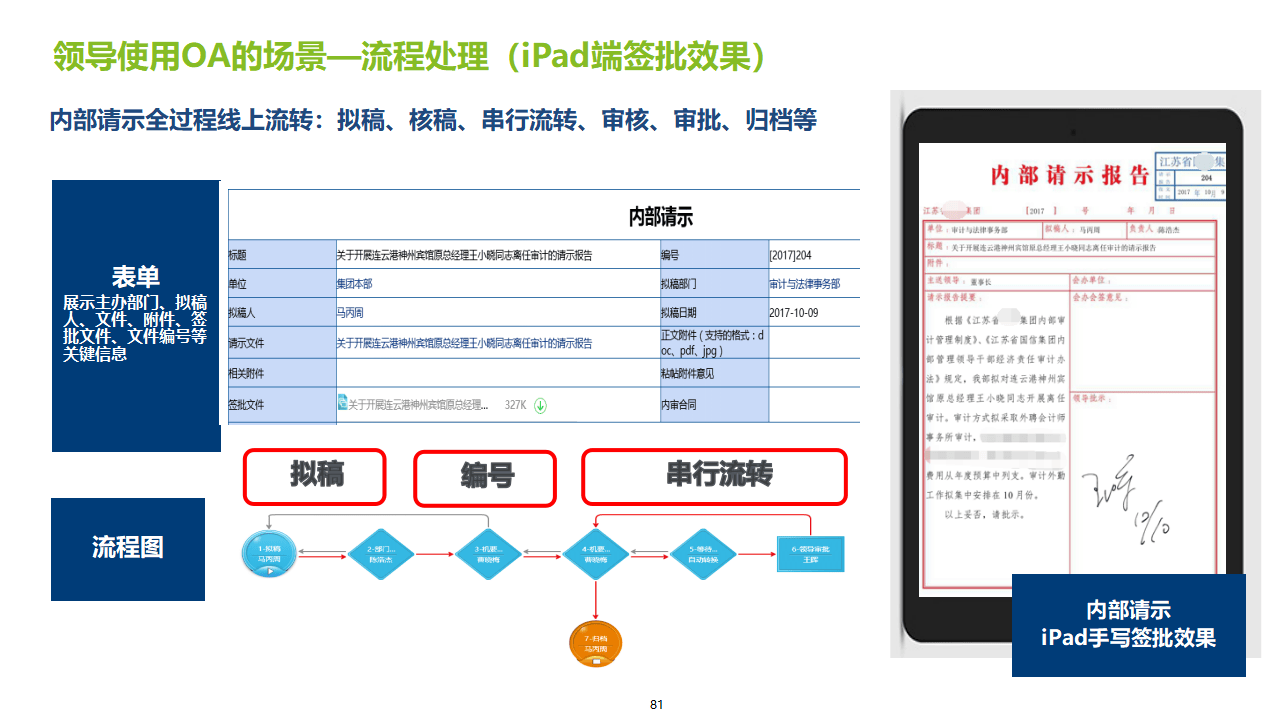Screen dimensions: 1280x720
Task: Click the slide title 领导使用OA的场景
Action: (410, 57)
